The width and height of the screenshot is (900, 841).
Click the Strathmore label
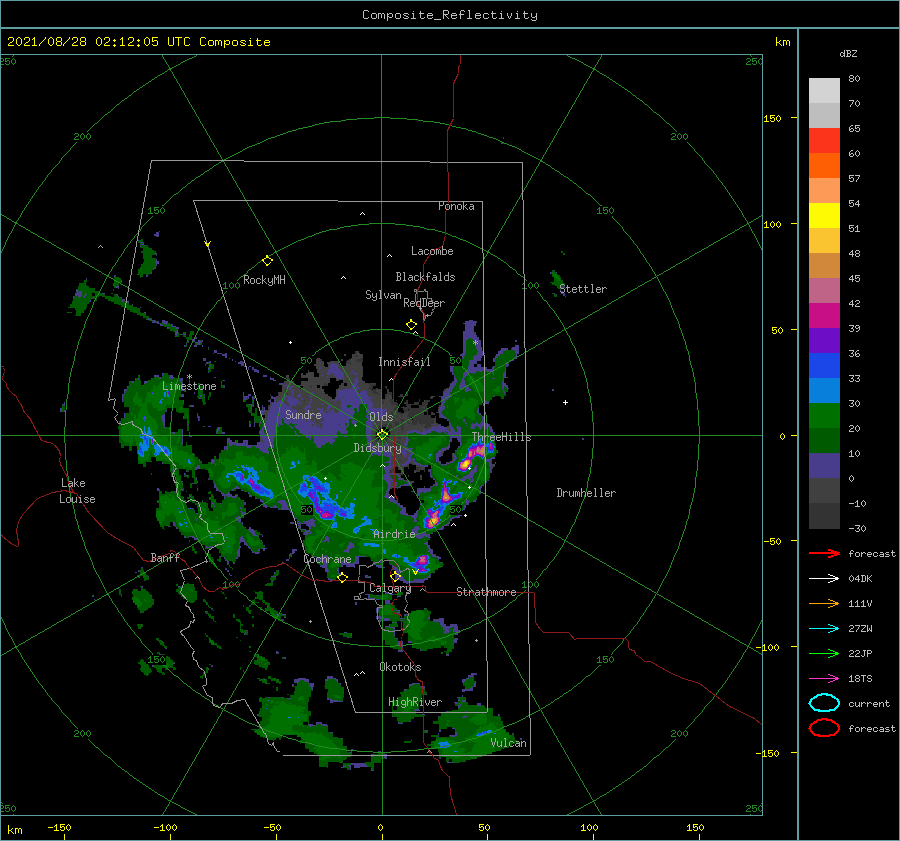click(486, 592)
